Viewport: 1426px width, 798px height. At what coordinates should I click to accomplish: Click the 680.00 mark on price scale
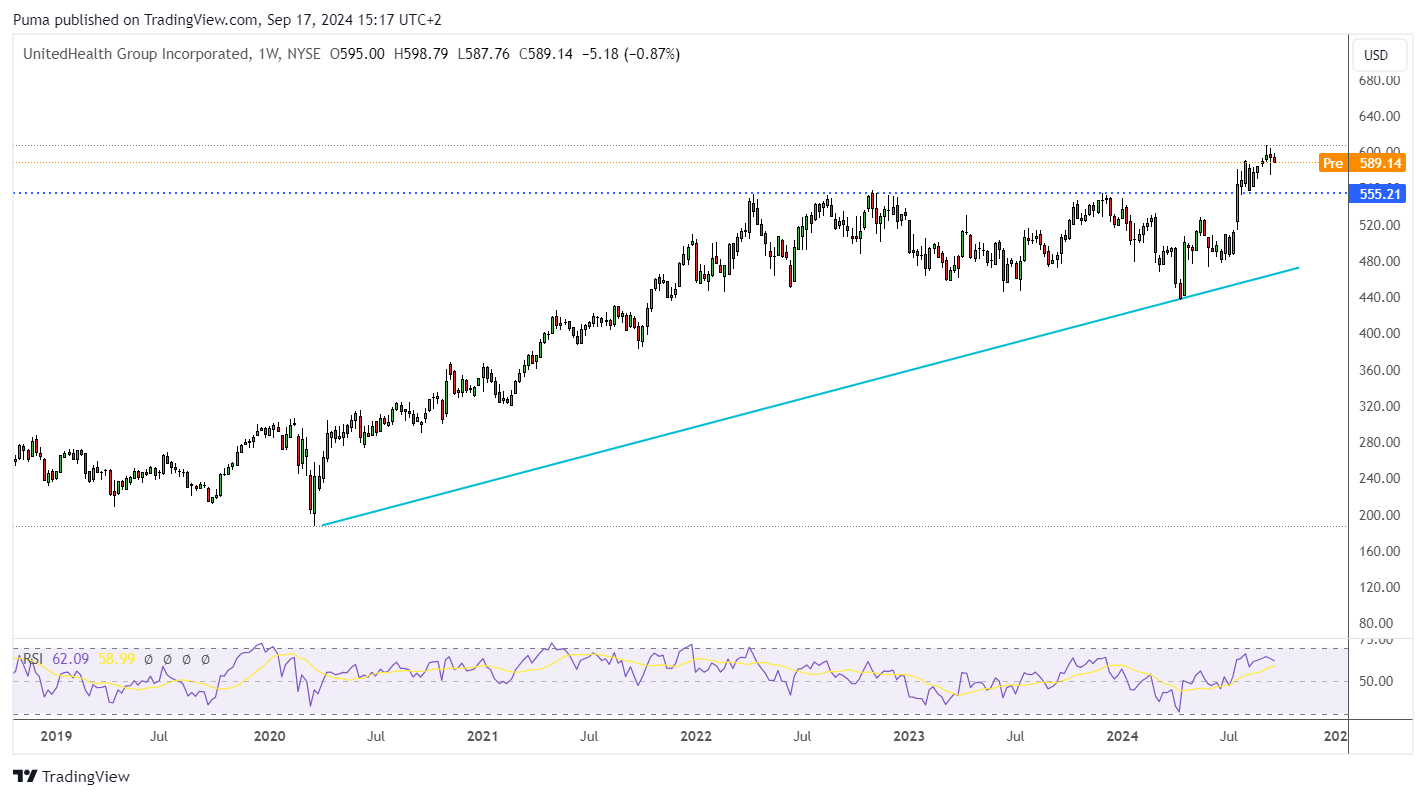[x=1376, y=80]
